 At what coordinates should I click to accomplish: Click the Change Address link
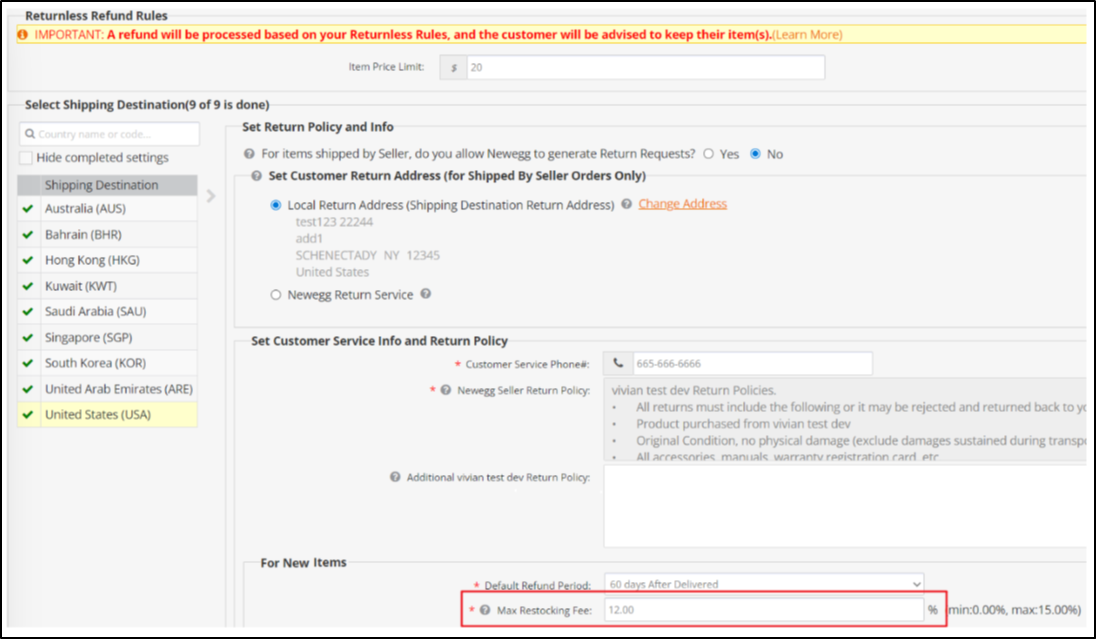pos(682,204)
